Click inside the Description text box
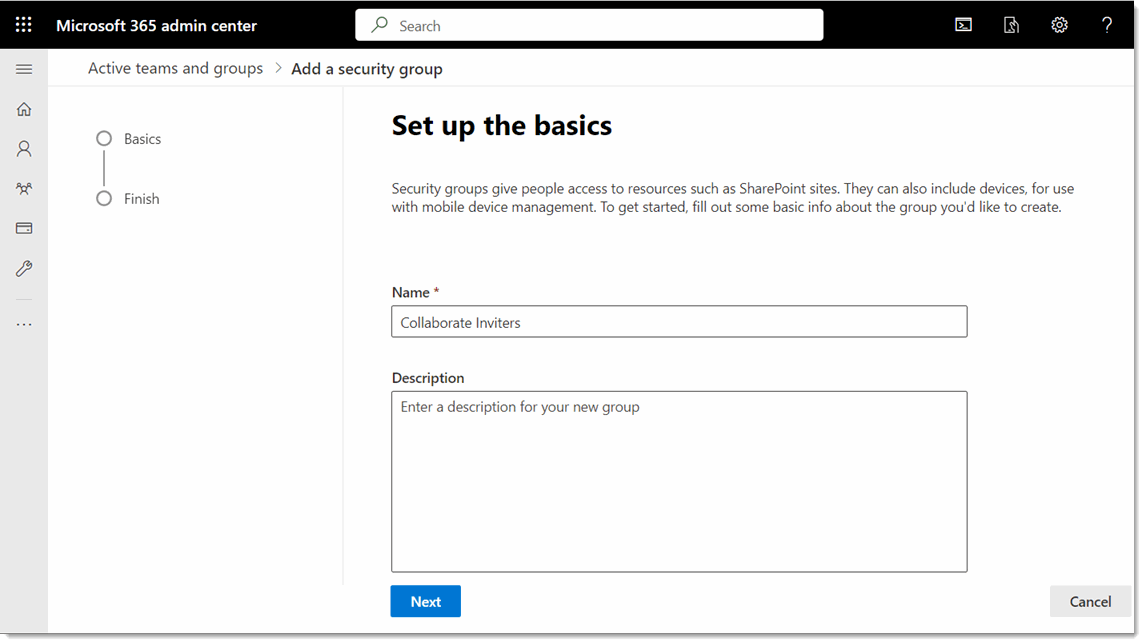The height and width of the screenshot is (644, 1144). click(679, 480)
